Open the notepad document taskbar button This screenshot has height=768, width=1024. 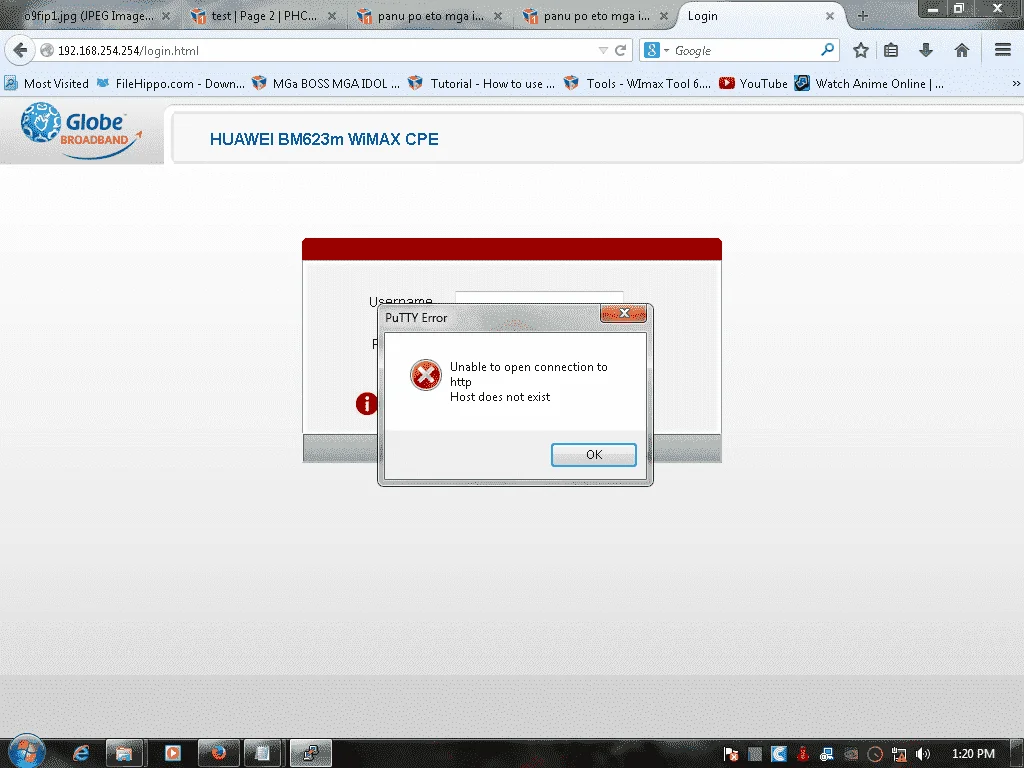click(x=263, y=754)
